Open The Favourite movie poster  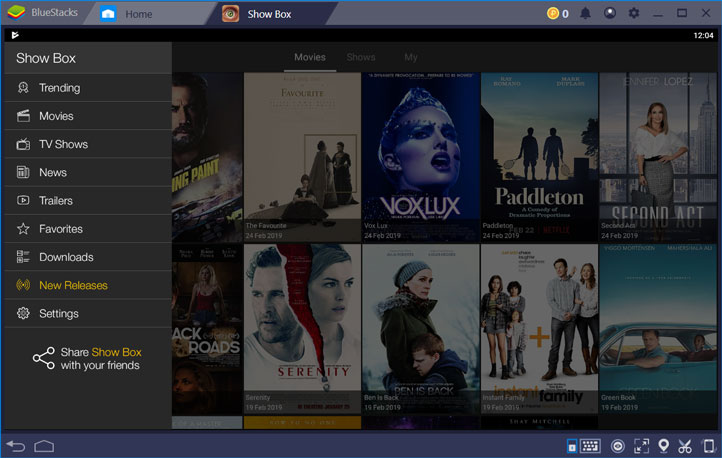coord(302,157)
